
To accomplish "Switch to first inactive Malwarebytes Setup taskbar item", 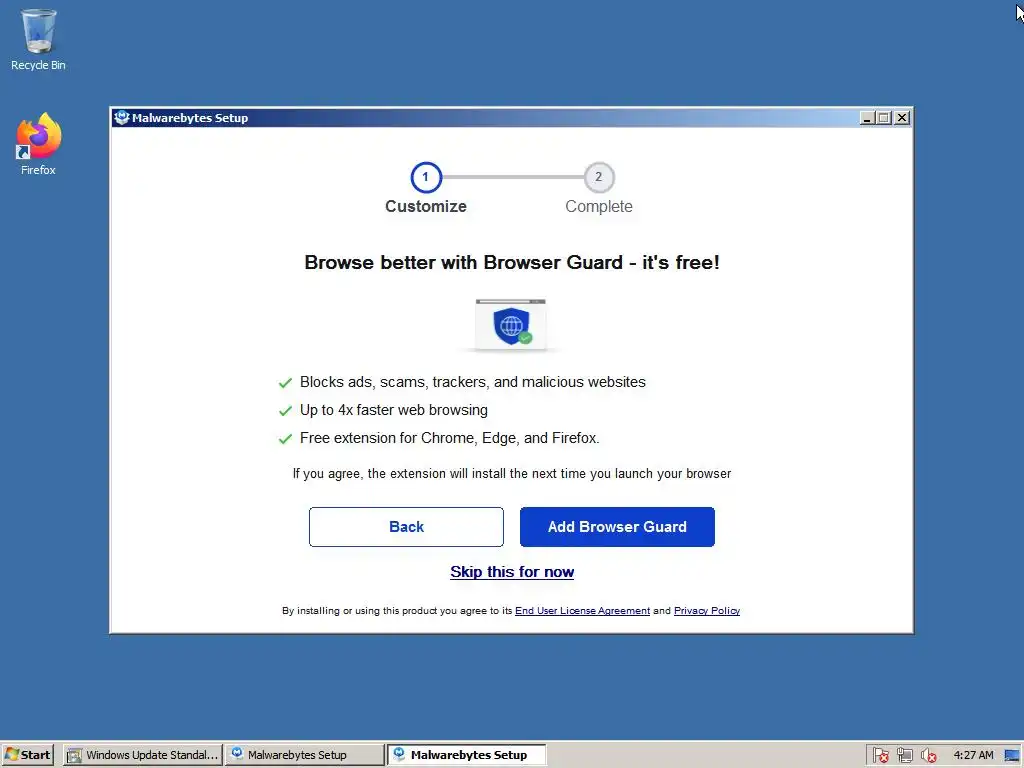I will (x=305, y=755).
